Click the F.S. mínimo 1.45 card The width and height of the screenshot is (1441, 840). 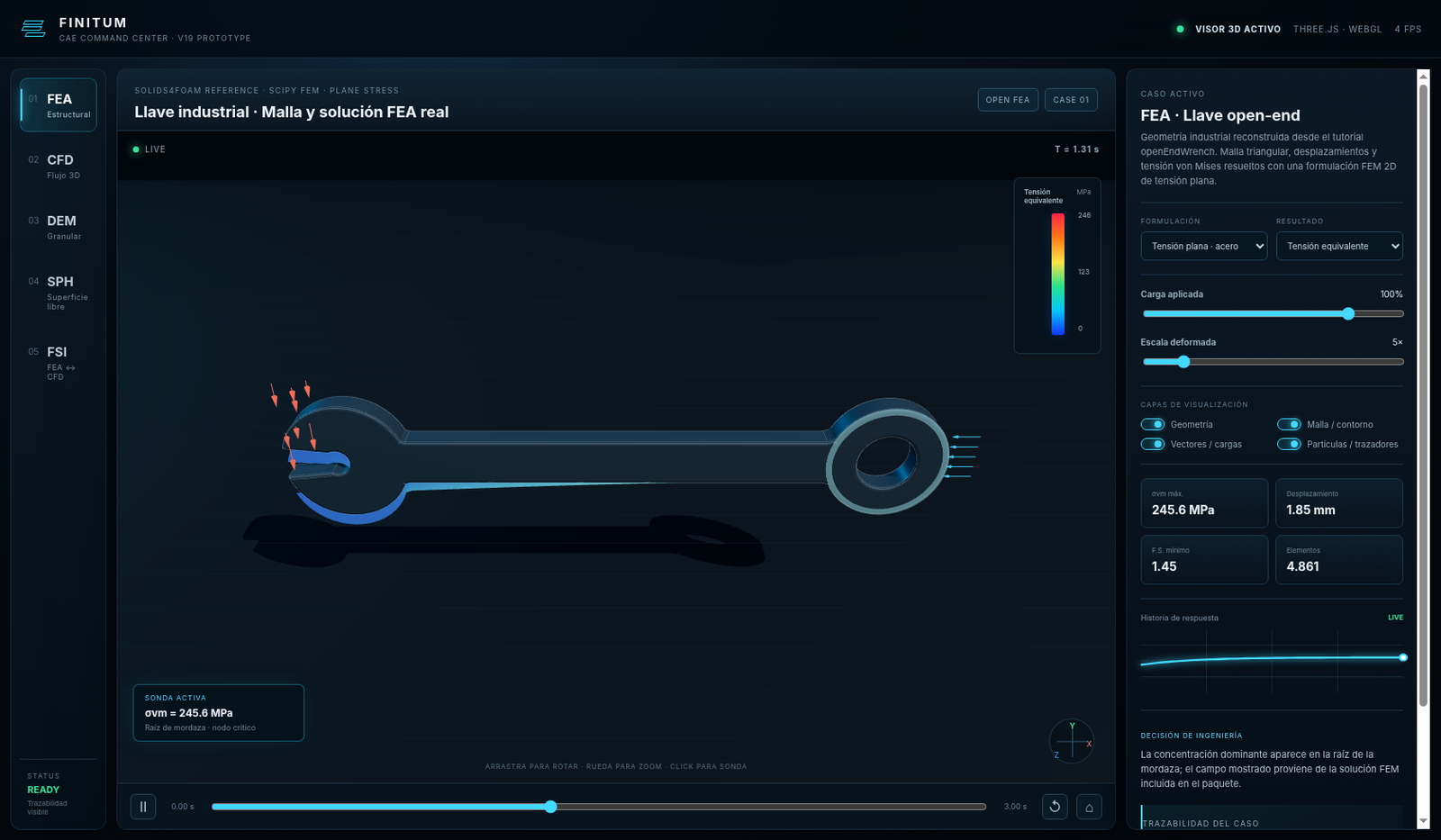tap(1204, 559)
